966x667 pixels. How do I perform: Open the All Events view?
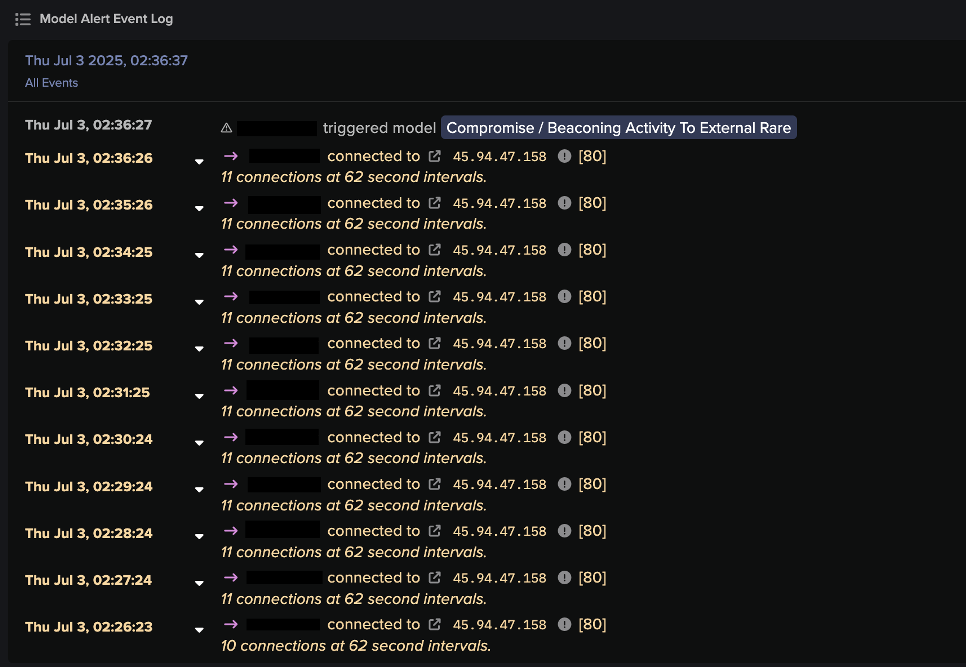[51, 83]
